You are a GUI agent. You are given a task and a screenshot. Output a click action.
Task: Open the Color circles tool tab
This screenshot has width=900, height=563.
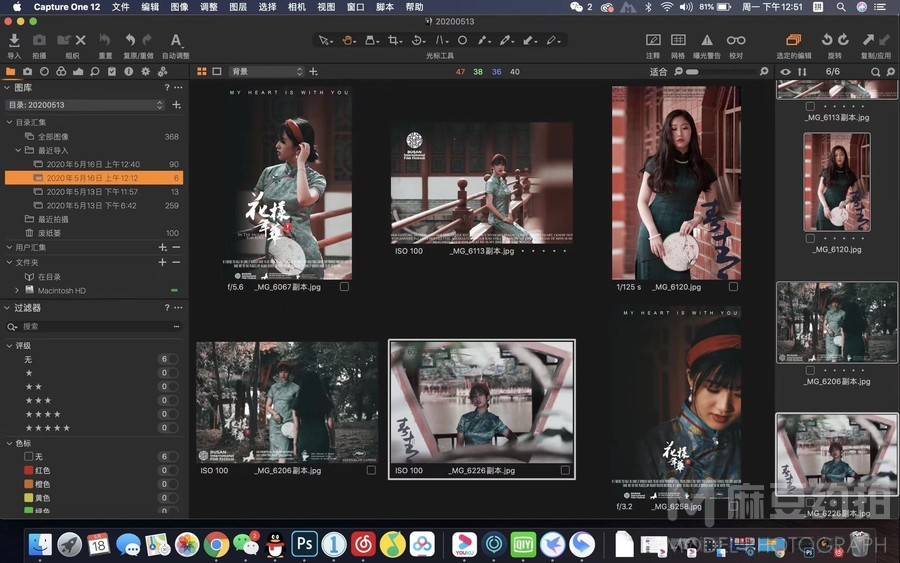click(x=61, y=72)
